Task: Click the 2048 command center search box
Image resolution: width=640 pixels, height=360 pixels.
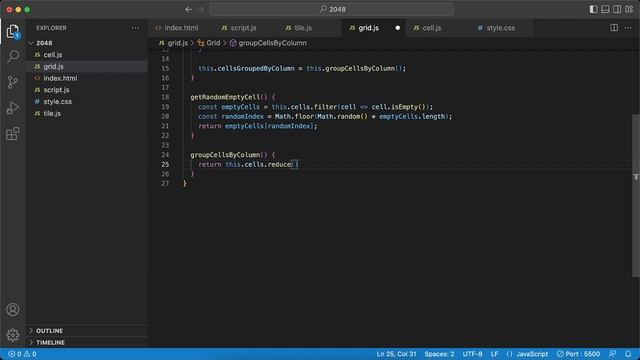Action: tap(331, 9)
